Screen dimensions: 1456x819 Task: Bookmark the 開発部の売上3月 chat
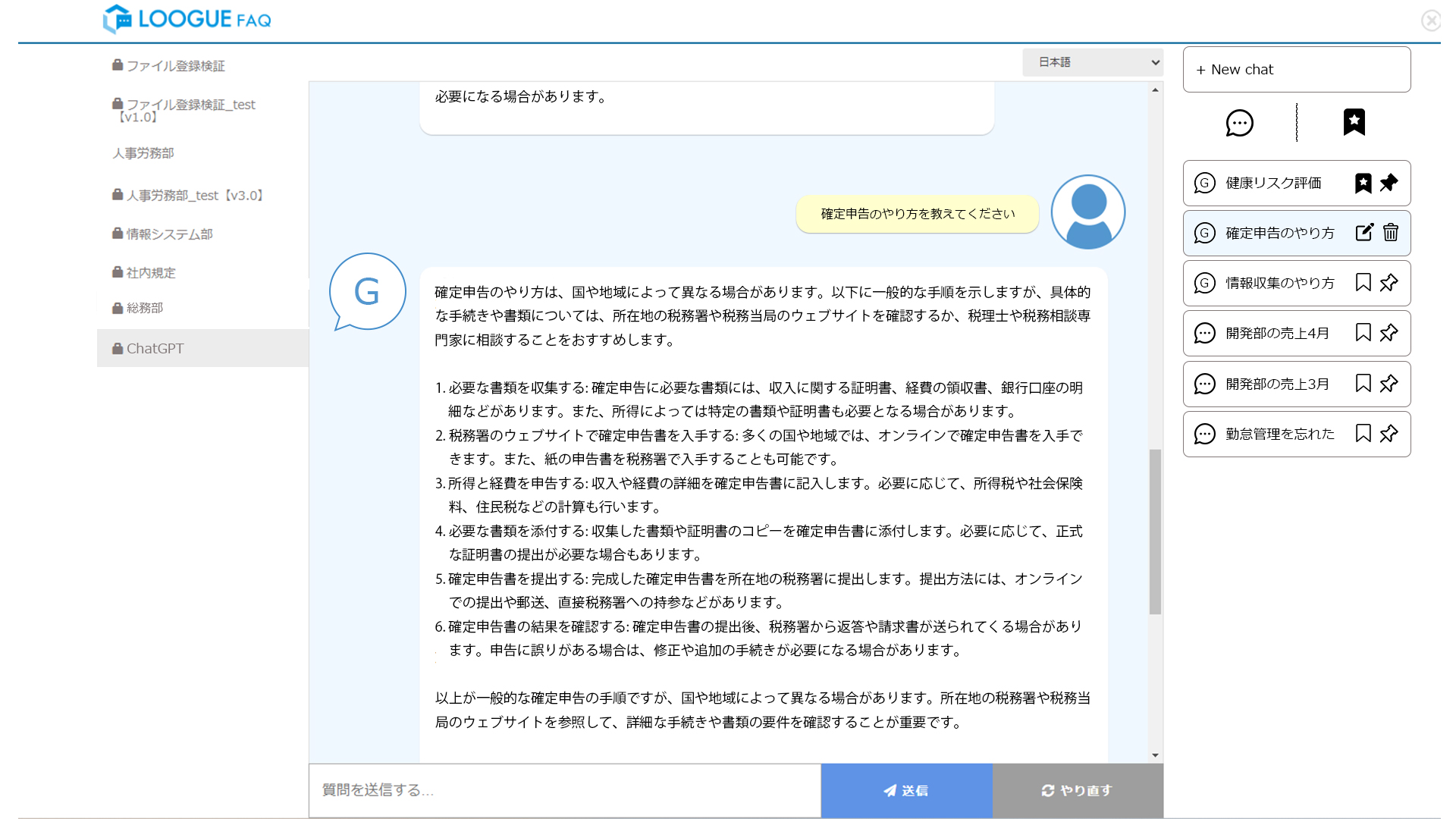click(1363, 384)
